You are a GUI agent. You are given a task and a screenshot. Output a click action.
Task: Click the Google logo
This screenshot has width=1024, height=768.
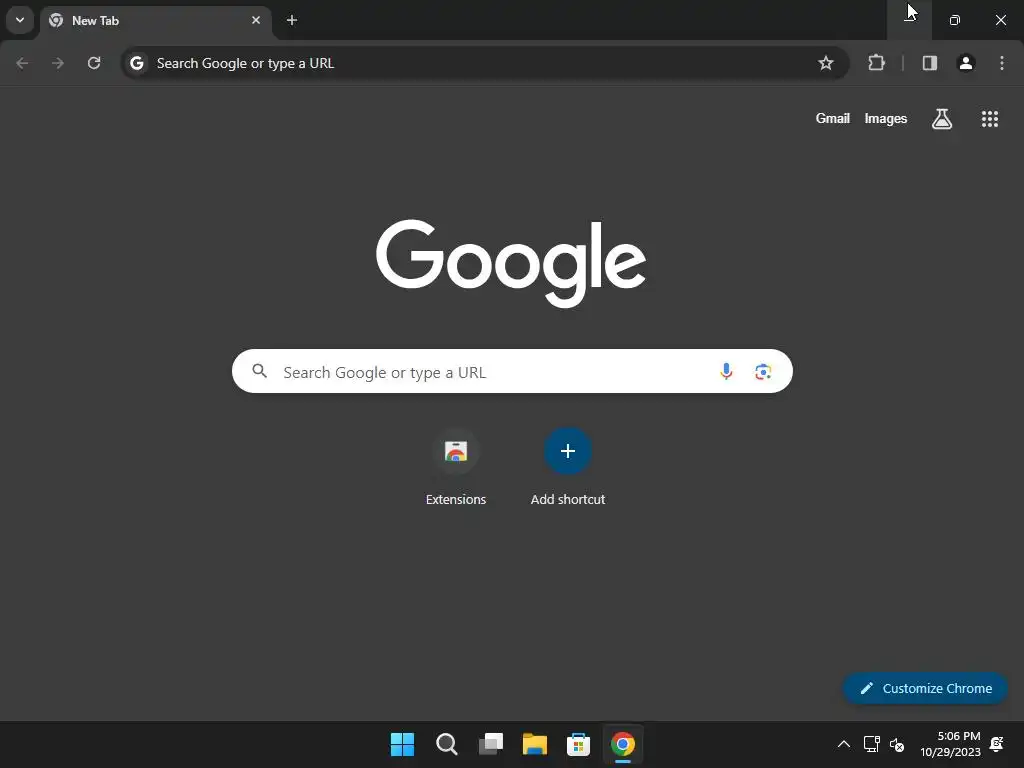tap(511, 263)
